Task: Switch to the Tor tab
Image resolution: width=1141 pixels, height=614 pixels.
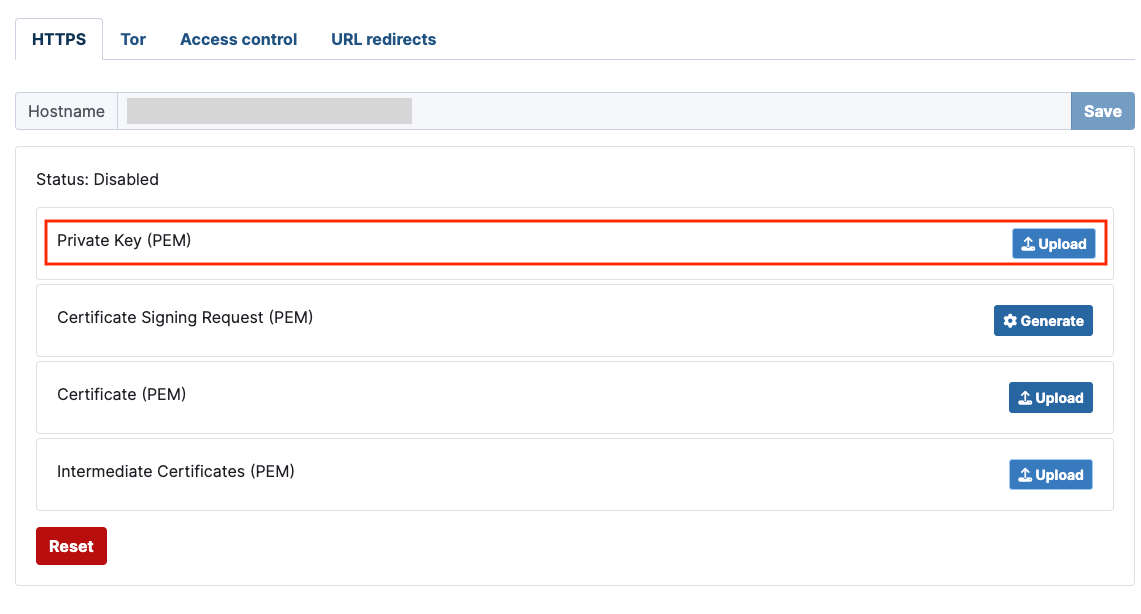Action: [x=133, y=39]
